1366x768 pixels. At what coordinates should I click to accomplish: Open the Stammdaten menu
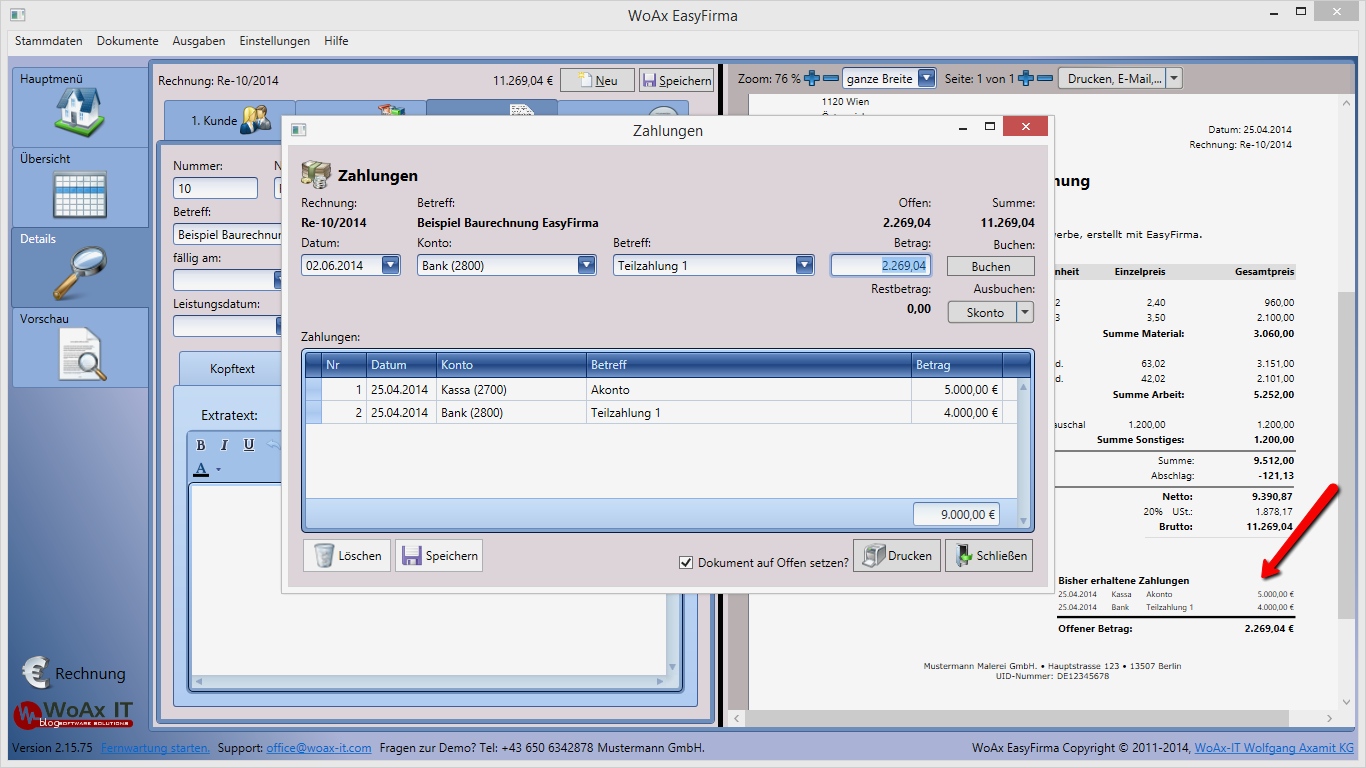point(48,41)
